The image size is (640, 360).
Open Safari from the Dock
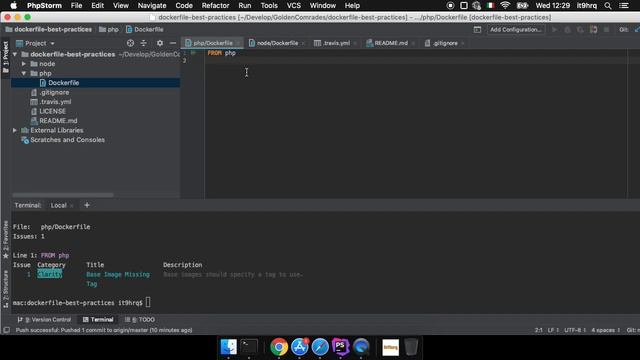coord(320,347)
